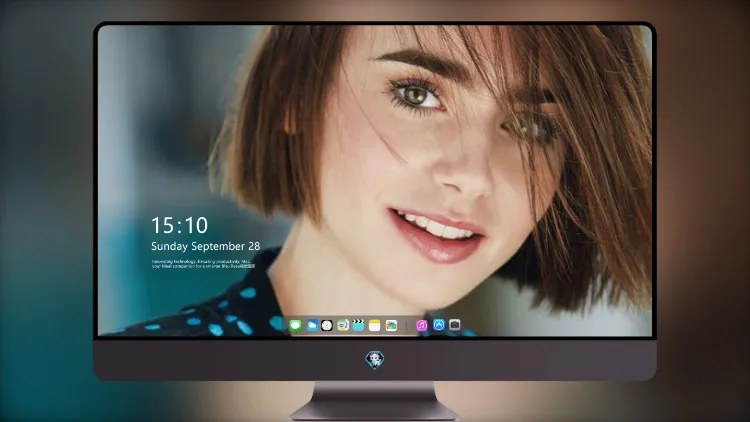The image size is (750, 422).
Task: Open the Photos gallery app in the dock
Action: (391, 326)
